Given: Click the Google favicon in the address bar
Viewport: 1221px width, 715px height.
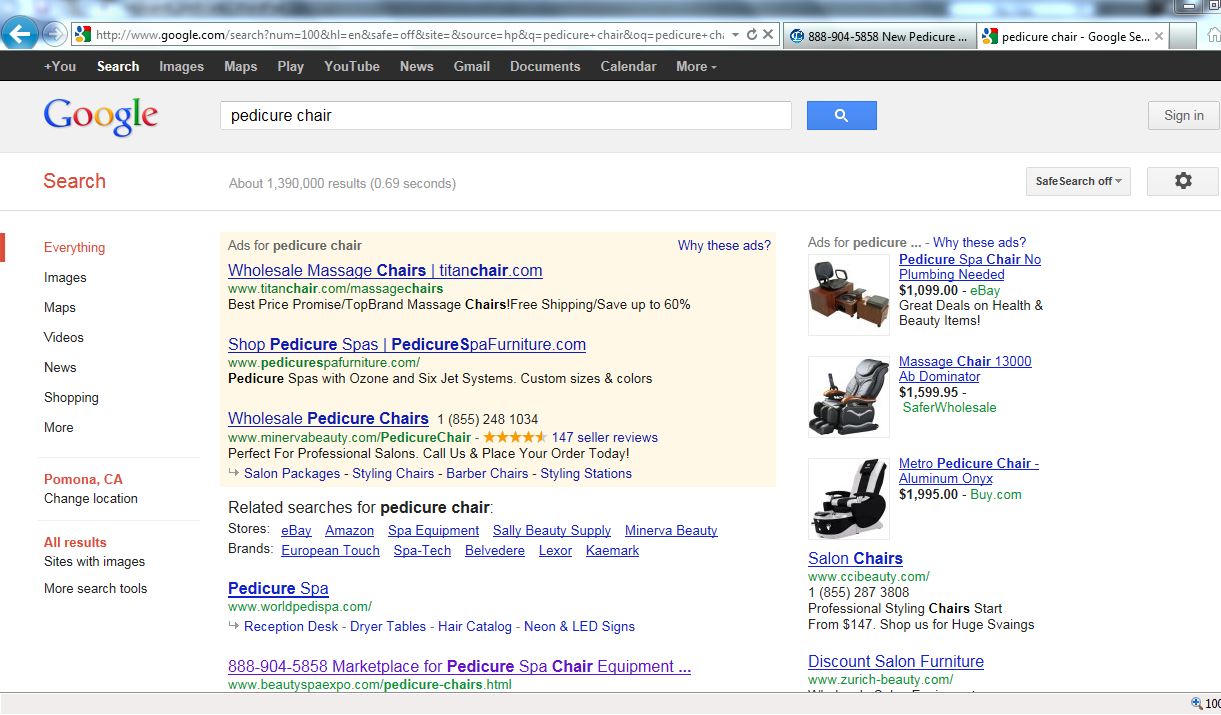Looking at the screenshot, I should coord(83,35).
